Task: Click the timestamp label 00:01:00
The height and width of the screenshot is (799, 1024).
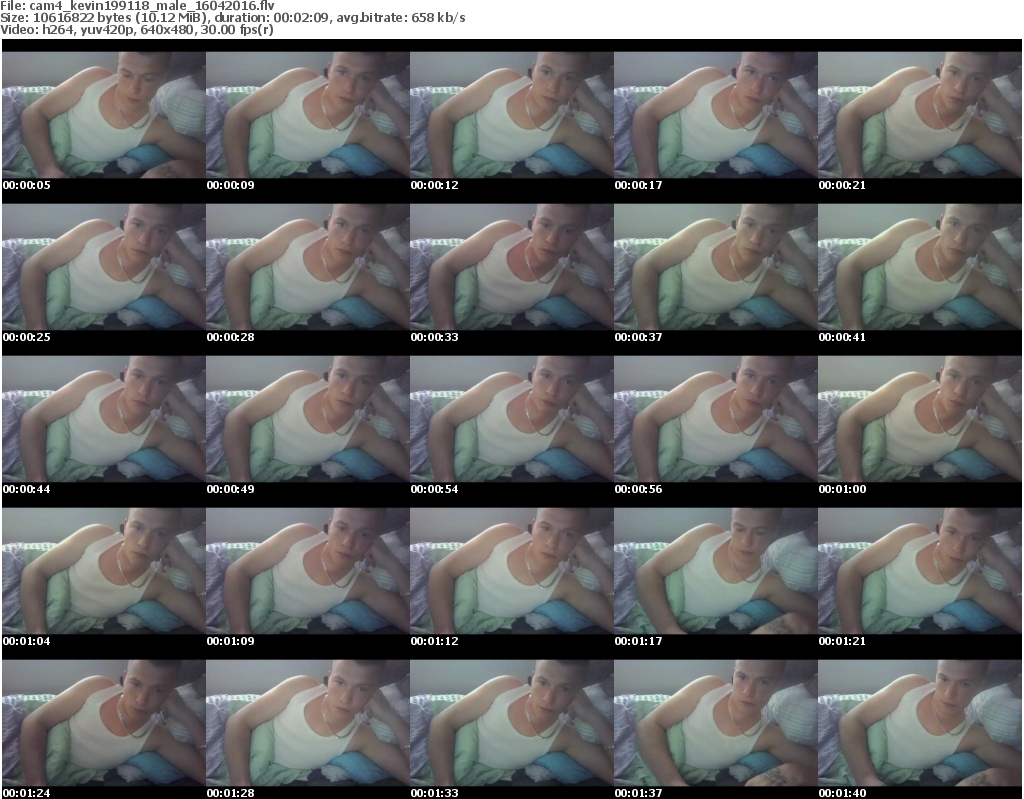Action: 842,489
